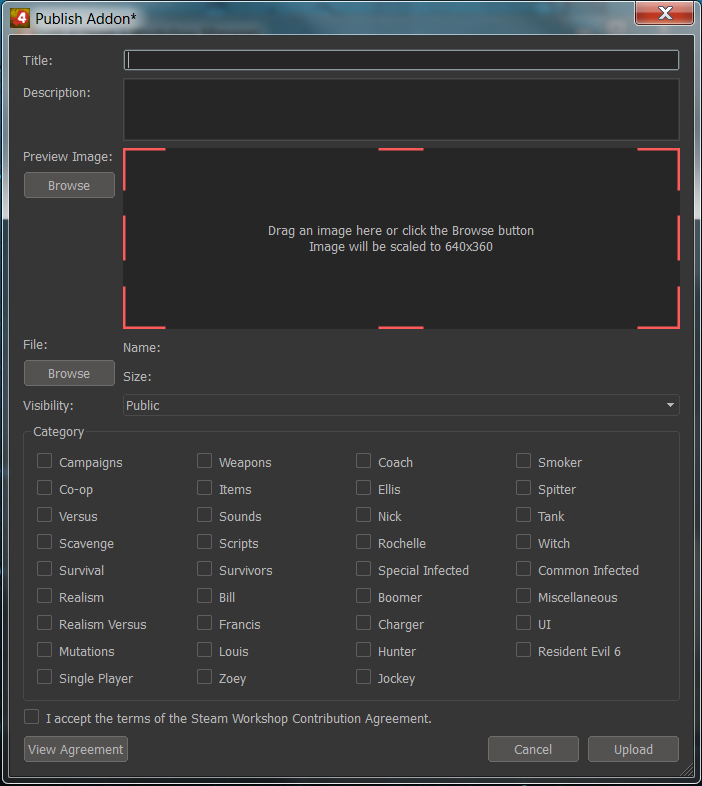The image size is (702, 786).
Task: Check the Co-op category
Action: (45, 488)
